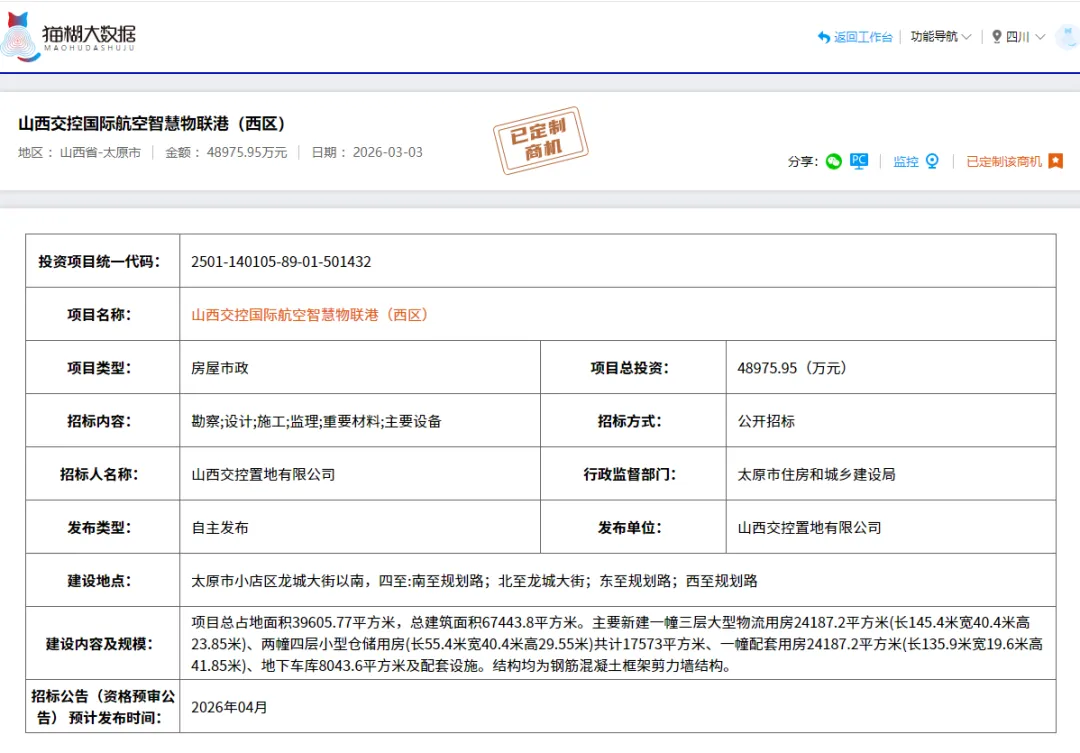The height and width of the screenshot is (753, 1080).
Task: Open the 四川 region dropdown
Action: [1024, 37]
